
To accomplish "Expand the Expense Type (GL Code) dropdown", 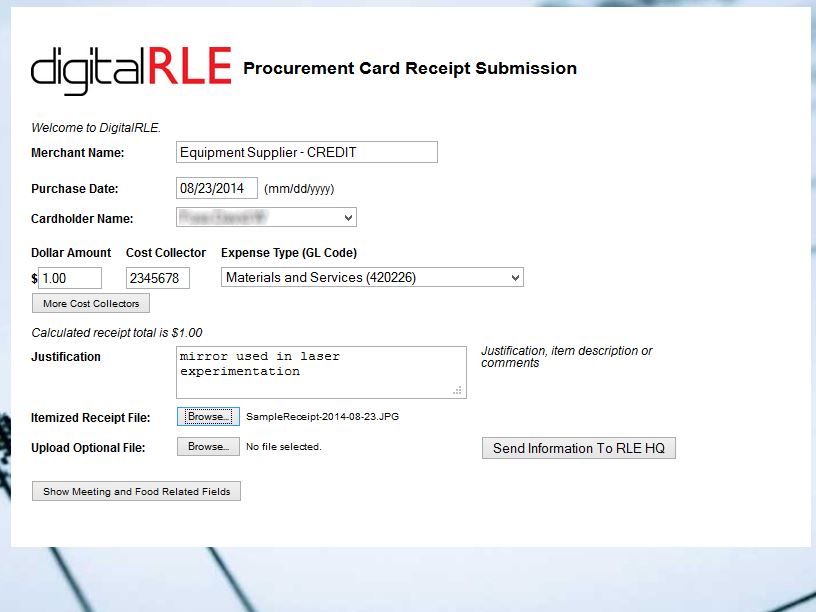I will pyautogui.click(x=372, y=277).
